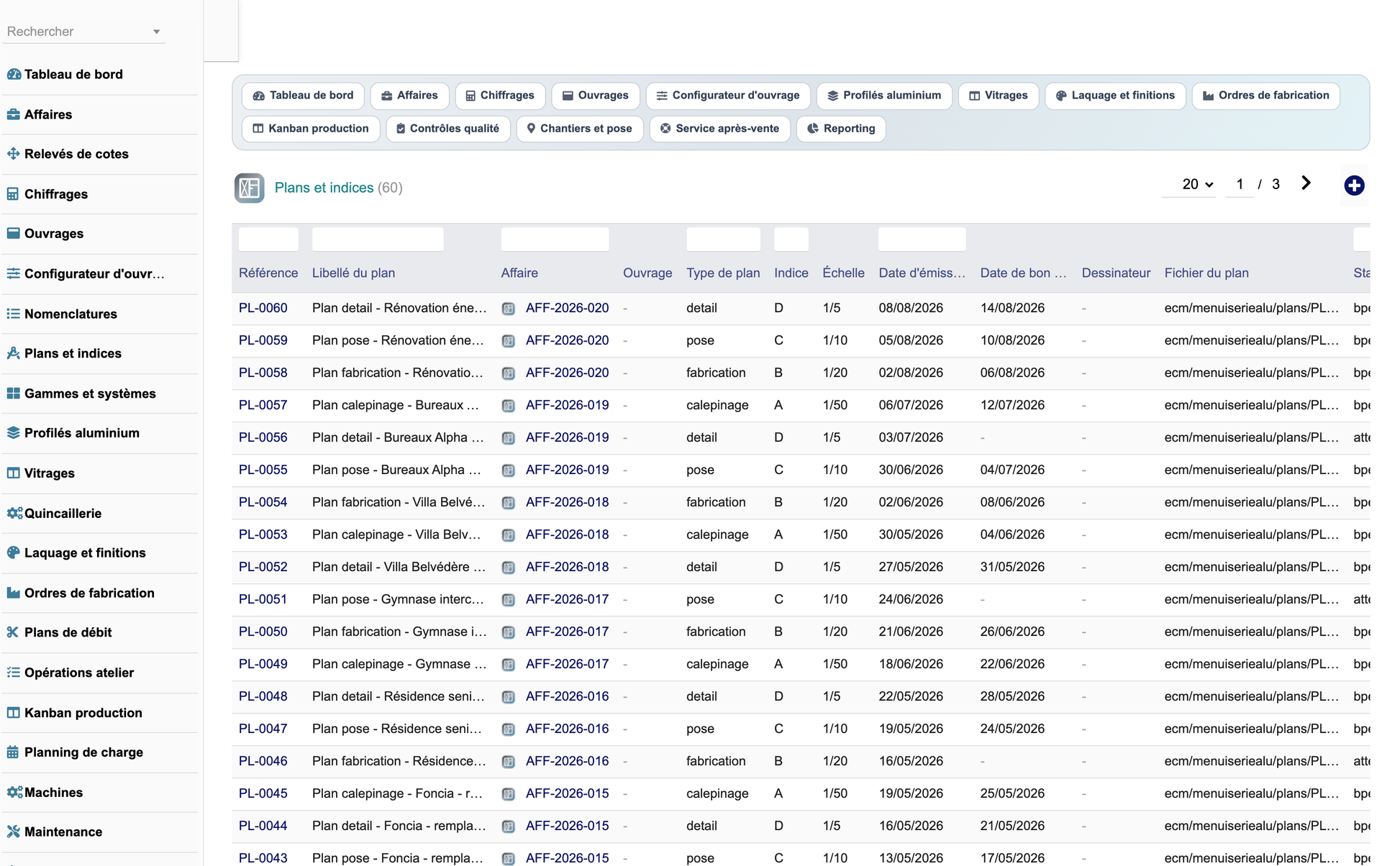
Task: Click the Chiffrages calculator icon in sidebar
Action: (x=14, y=194)
